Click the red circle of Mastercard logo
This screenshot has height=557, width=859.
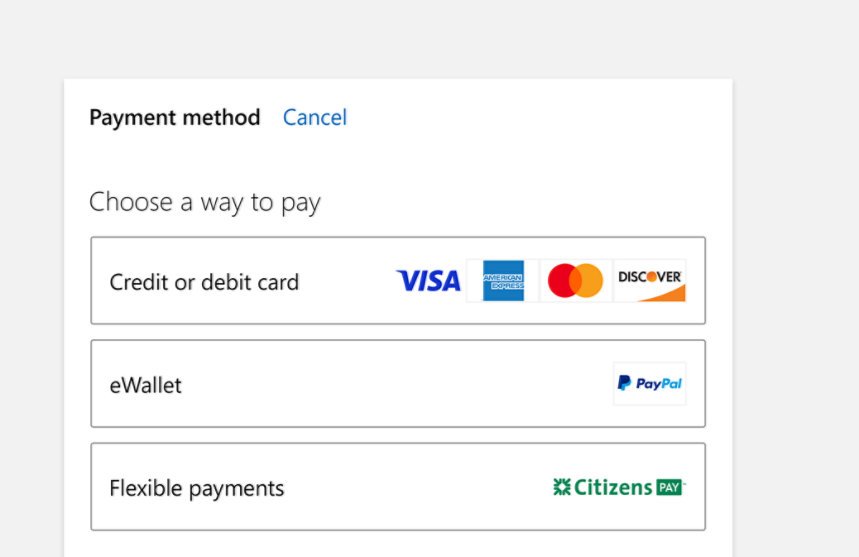coord(562,281)
